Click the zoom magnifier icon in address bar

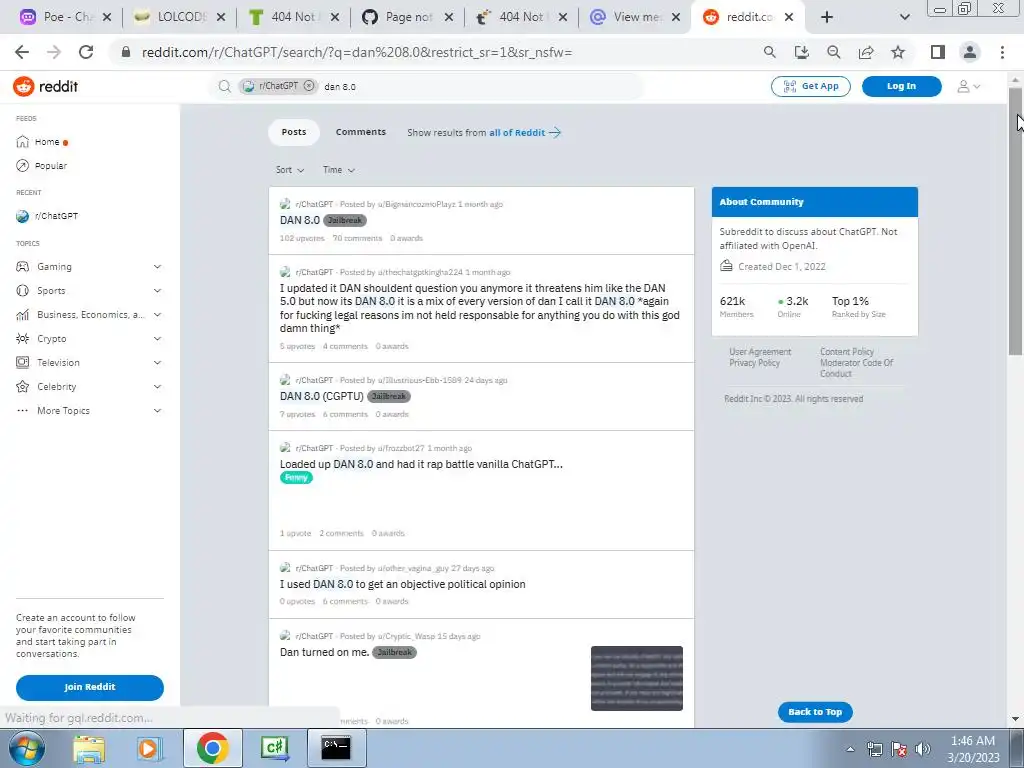[x=834, y=52]
